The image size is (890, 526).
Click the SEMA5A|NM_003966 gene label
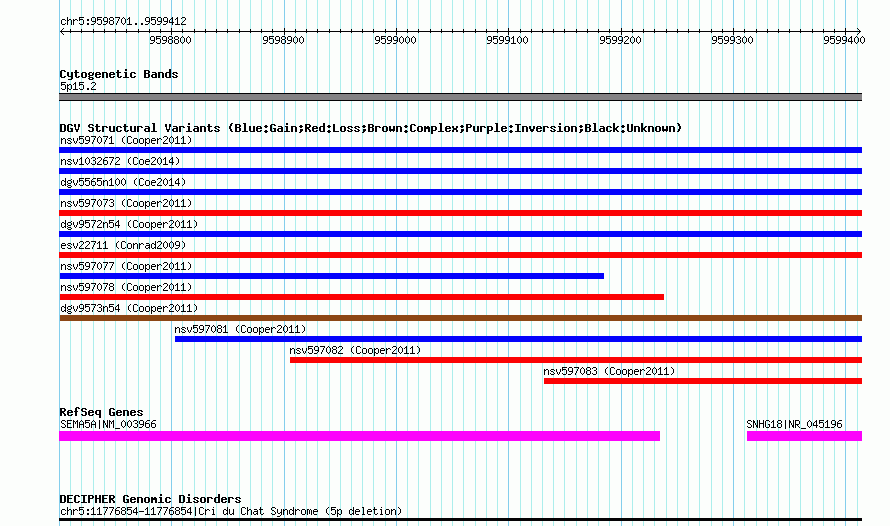(x=108, y=424)
